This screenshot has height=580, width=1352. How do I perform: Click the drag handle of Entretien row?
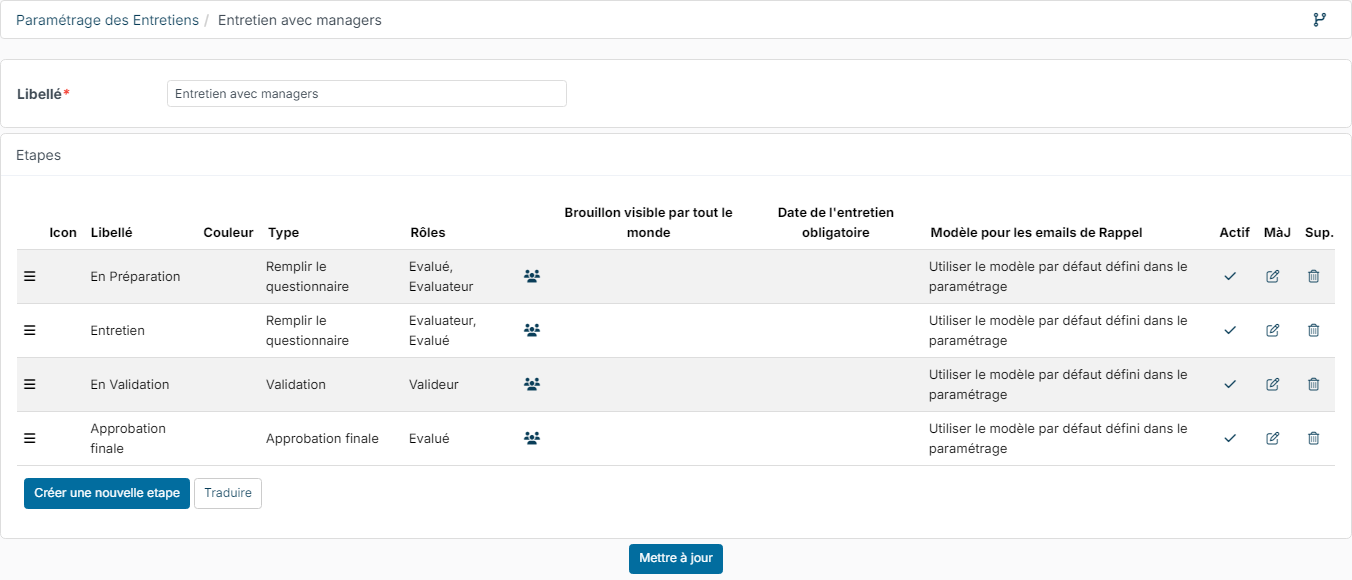(30, 330)
